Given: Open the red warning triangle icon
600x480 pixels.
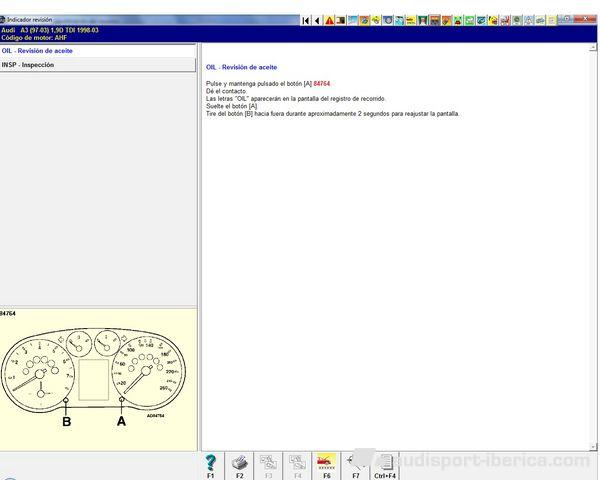Looking at the screenshot, I should 329,20.
